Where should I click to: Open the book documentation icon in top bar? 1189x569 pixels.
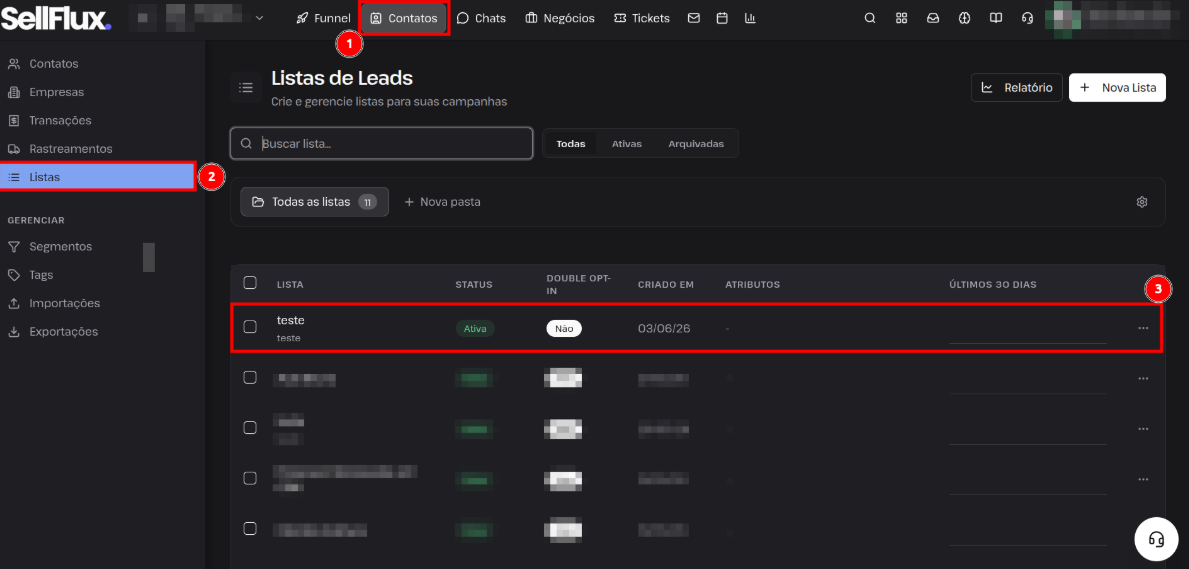(x=996, y=18)
